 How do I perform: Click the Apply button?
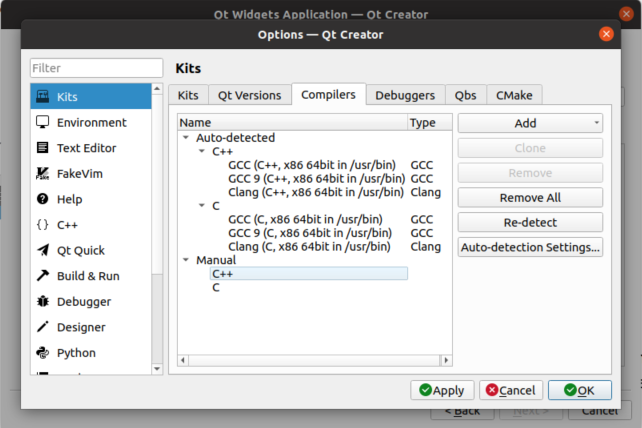442,390
